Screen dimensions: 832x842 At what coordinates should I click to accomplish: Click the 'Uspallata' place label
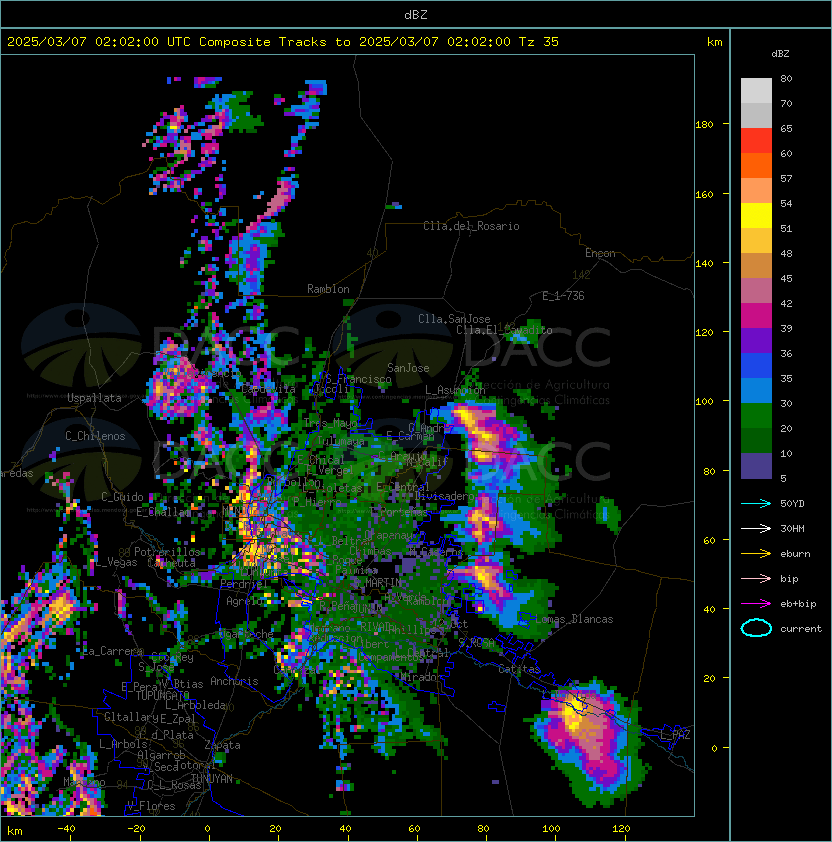coord(94,398)
